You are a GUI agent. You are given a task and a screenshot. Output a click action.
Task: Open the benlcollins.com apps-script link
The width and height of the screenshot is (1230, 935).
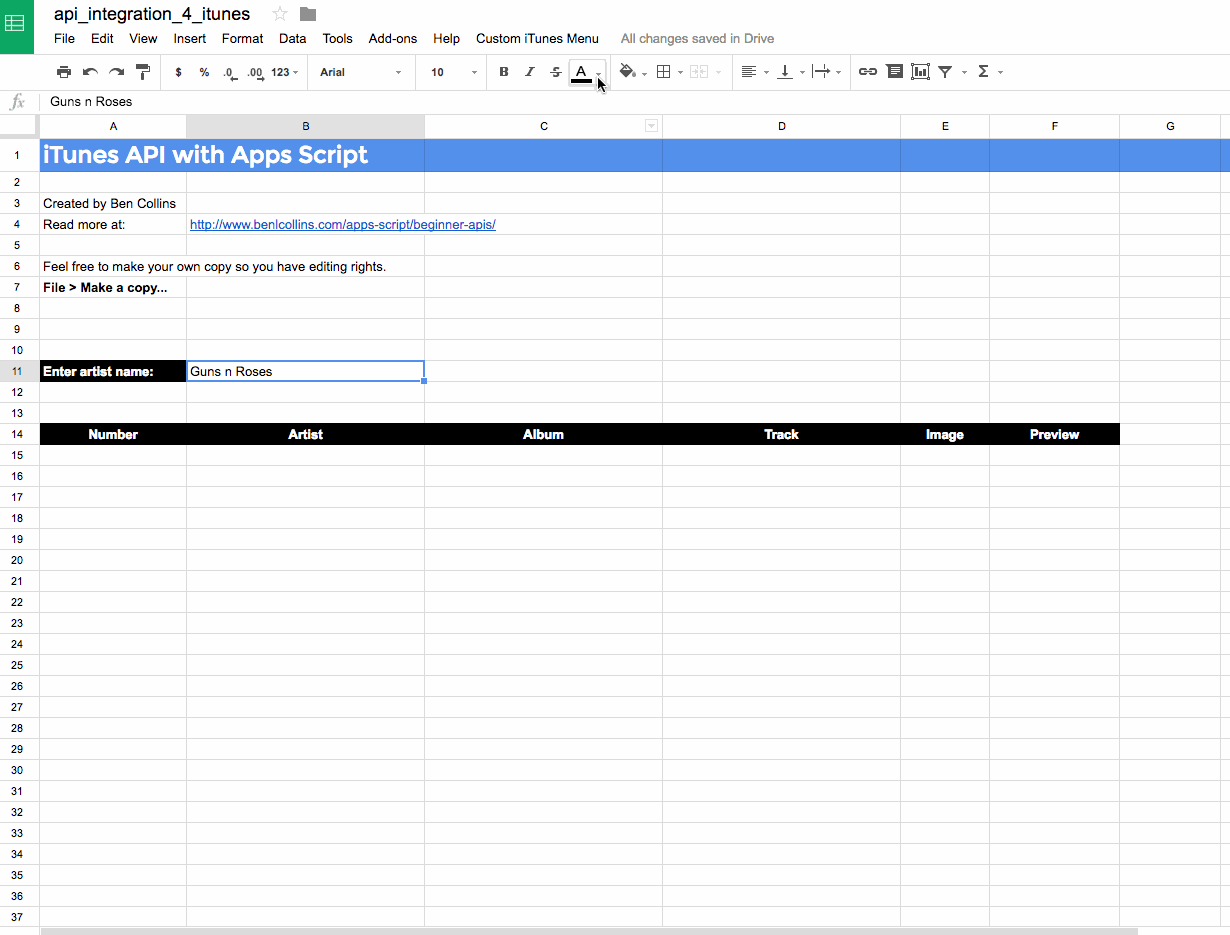343,224
